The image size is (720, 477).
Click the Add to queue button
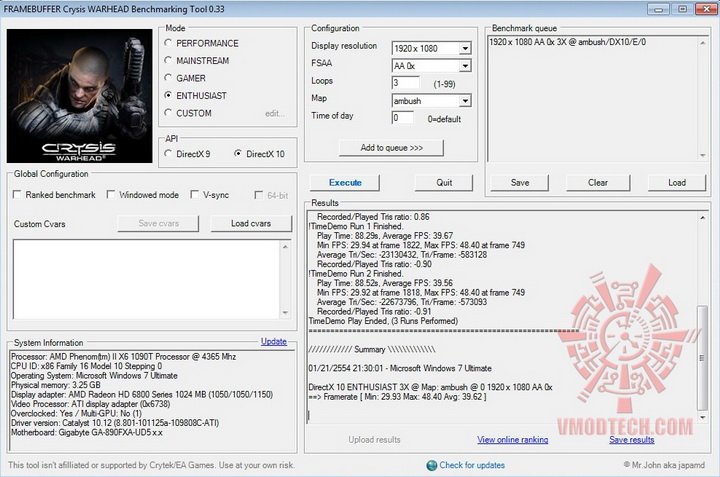click(391, 148)
